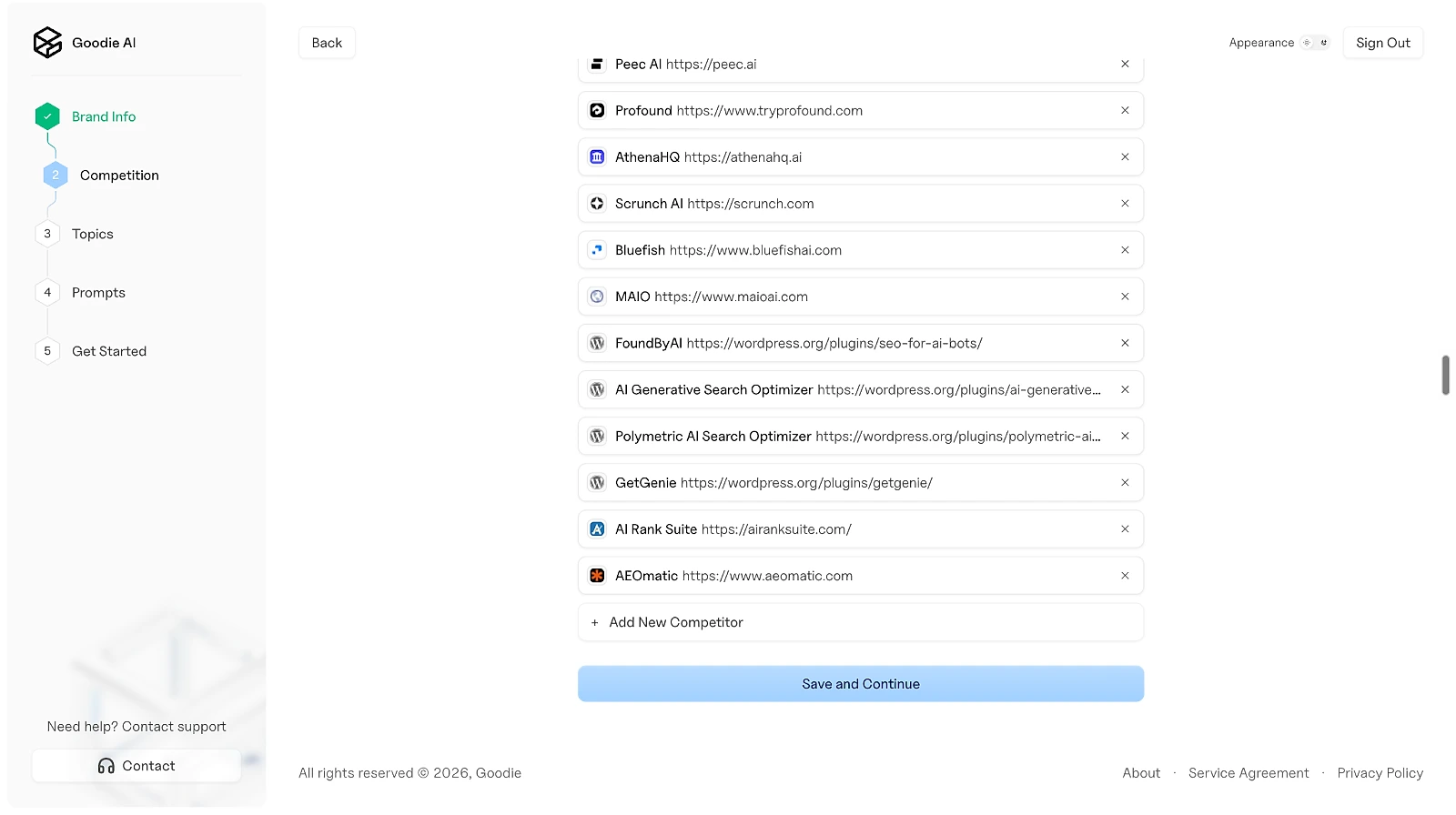Click the Profound favicon icon
The image size is (1456, 815).
(597, 110)
